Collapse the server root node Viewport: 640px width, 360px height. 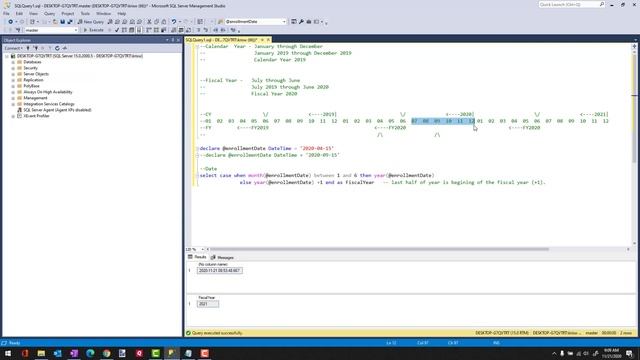point(7,56)
